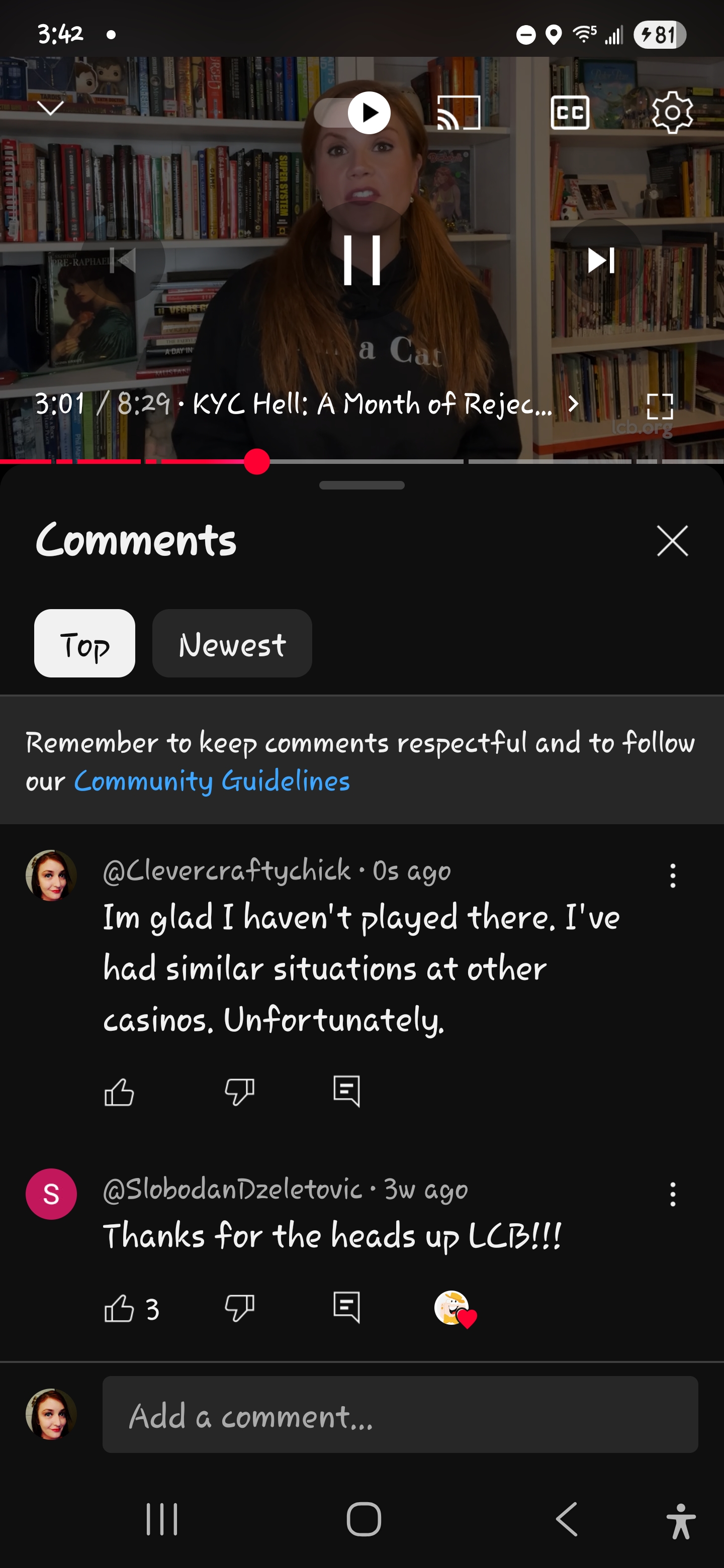Toggle closed captions on the video
Screen dimensions: 724x1568
570,113
